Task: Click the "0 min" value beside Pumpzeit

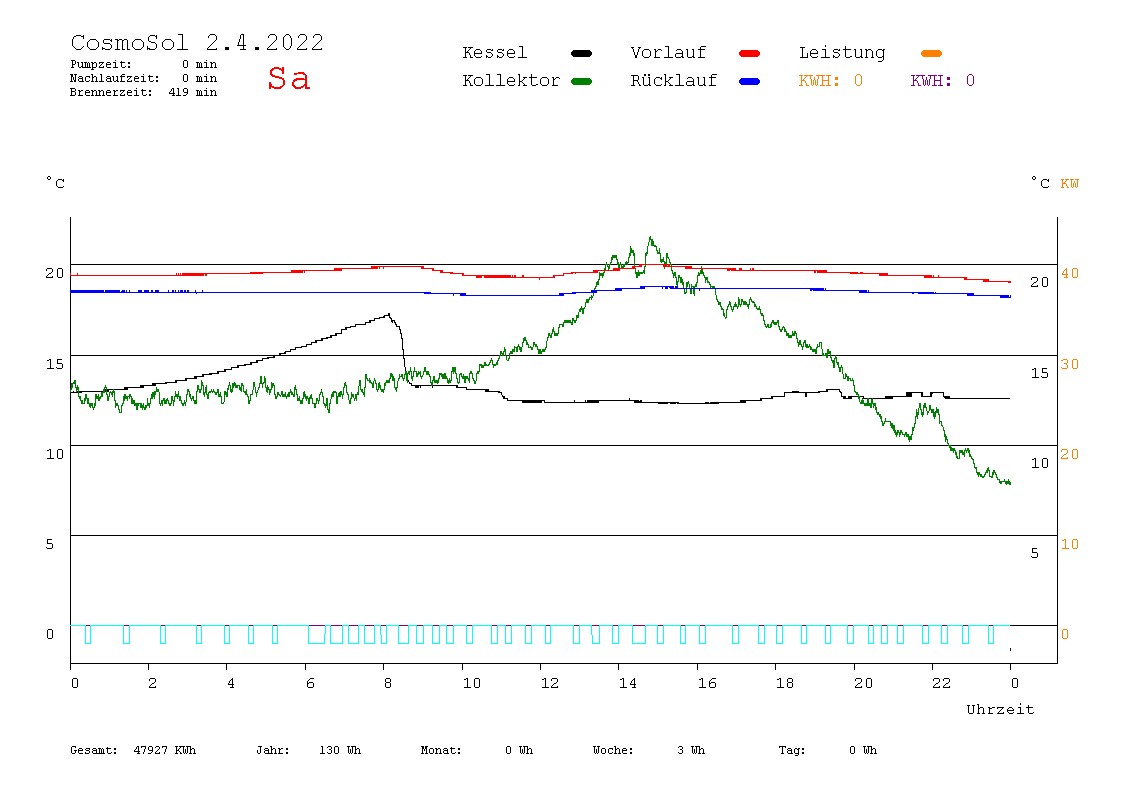Action: click(x=199, y=64)
